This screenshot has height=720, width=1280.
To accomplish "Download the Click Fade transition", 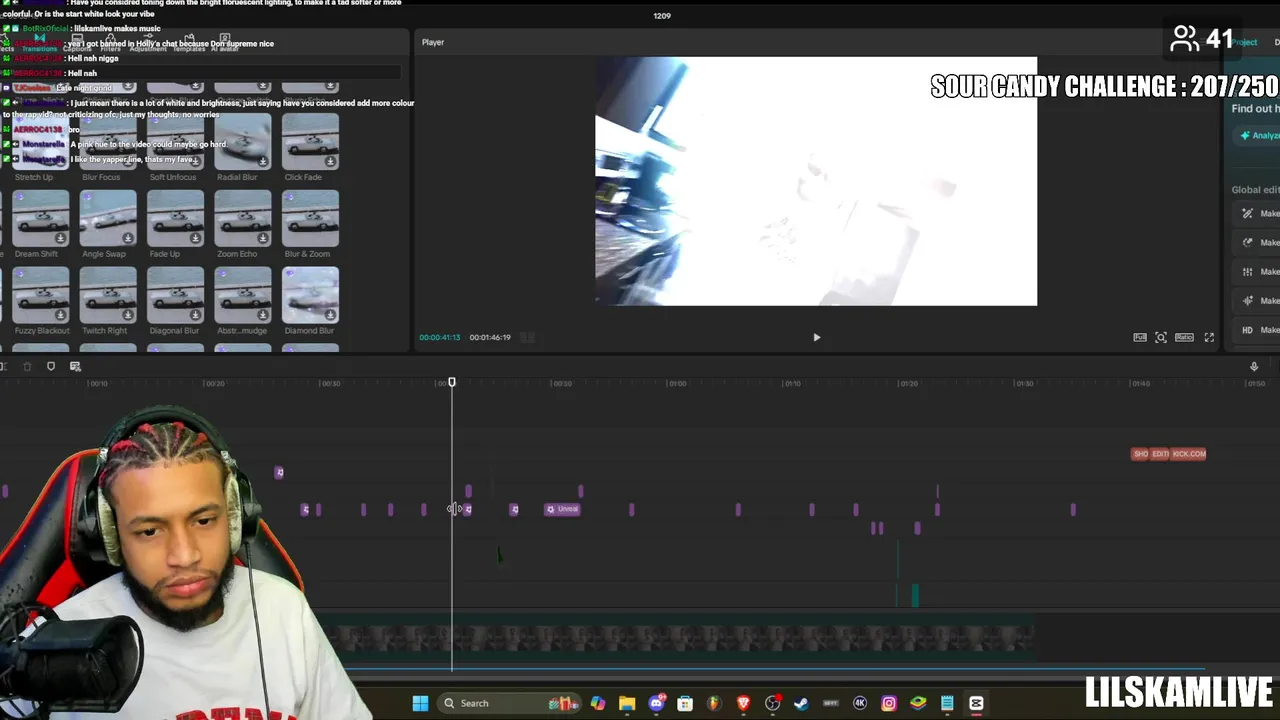I will (330, 161).
